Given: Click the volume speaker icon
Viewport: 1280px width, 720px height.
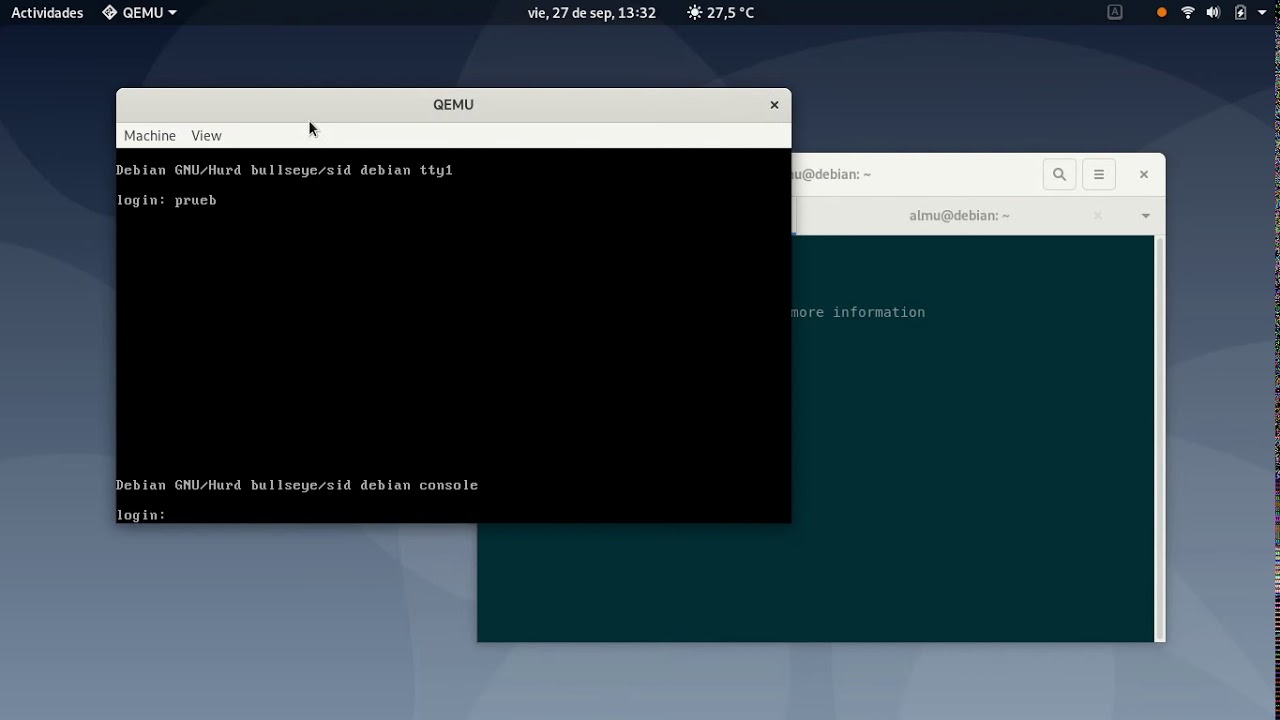Looking at the screenshot, I should 1213,13.
